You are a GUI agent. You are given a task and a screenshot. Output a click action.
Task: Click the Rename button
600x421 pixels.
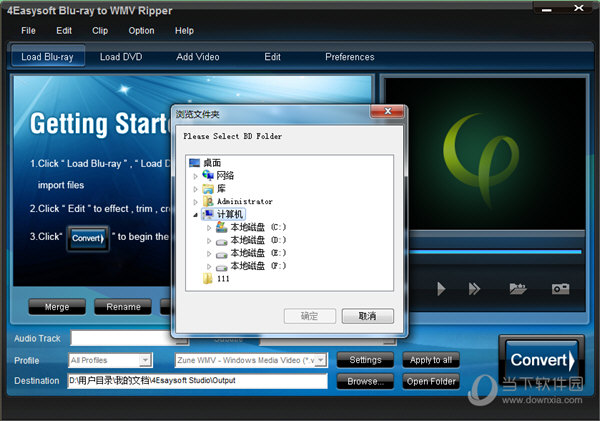pos(123,307)
